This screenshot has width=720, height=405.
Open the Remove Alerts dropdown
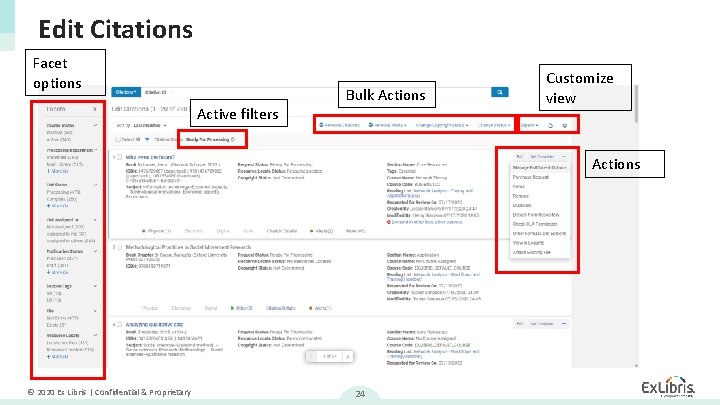coord(388,125)
